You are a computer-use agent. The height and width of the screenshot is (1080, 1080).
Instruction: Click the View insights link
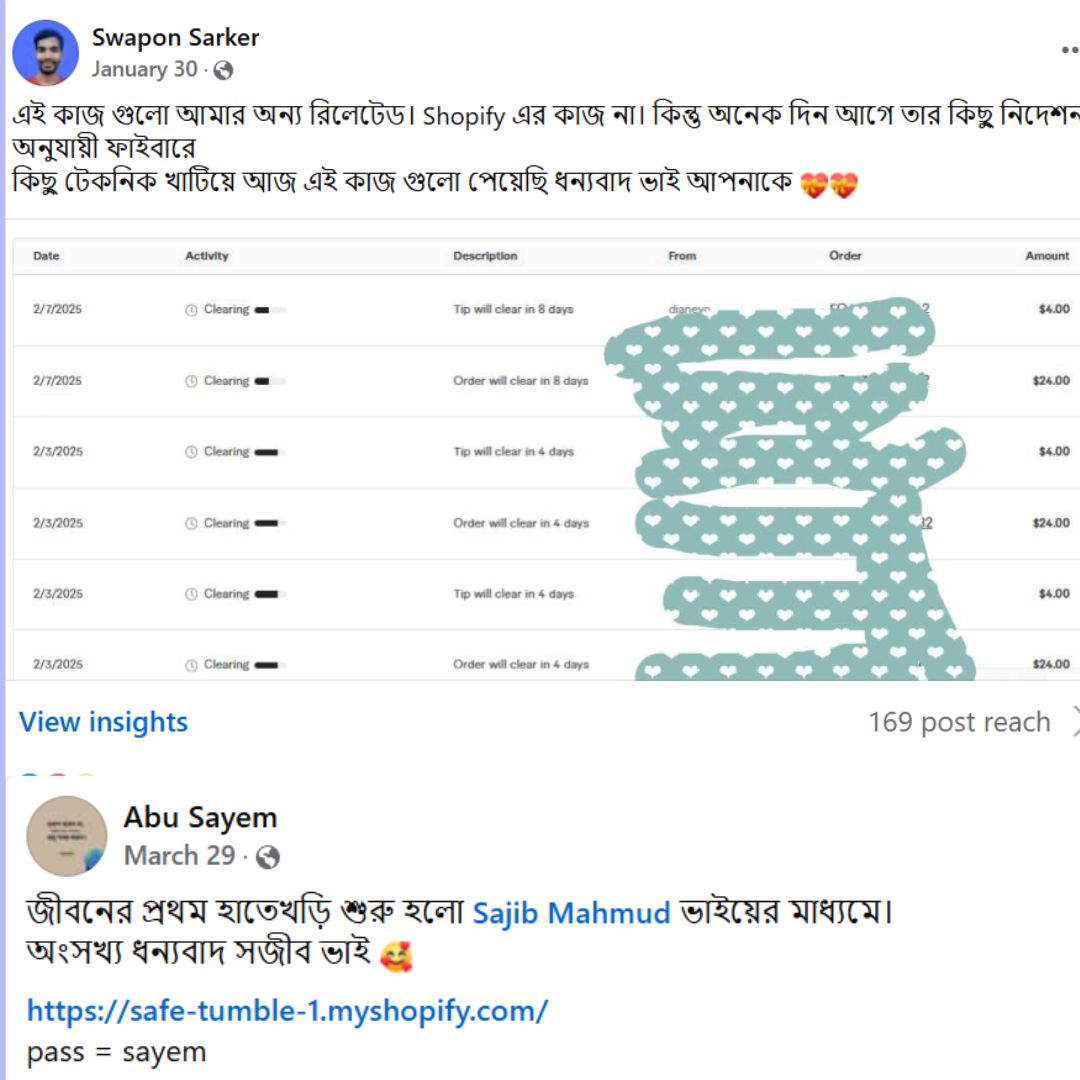tap(103, 722)
